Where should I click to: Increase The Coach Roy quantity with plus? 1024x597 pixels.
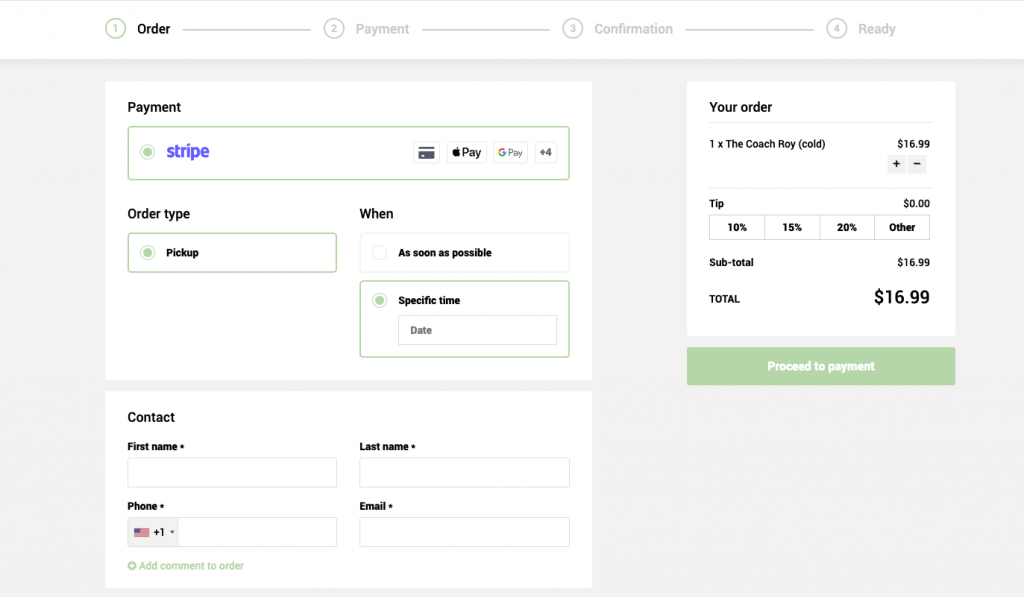896,164
